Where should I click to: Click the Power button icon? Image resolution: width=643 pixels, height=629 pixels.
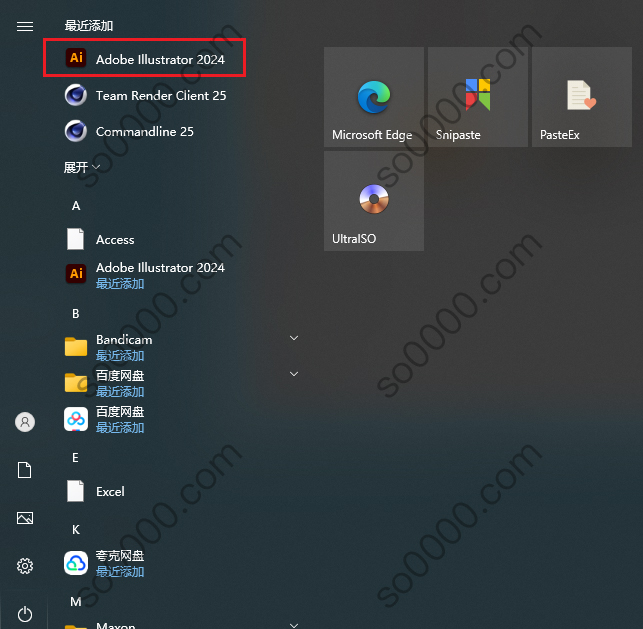pyautogui.click(x=25, y=614)
